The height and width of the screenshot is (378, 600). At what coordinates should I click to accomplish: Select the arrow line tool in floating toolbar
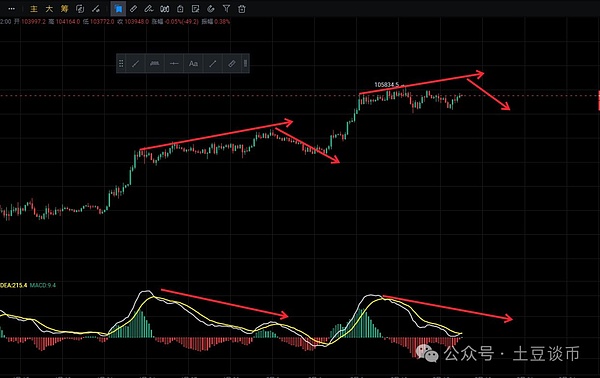click(213, 64)
